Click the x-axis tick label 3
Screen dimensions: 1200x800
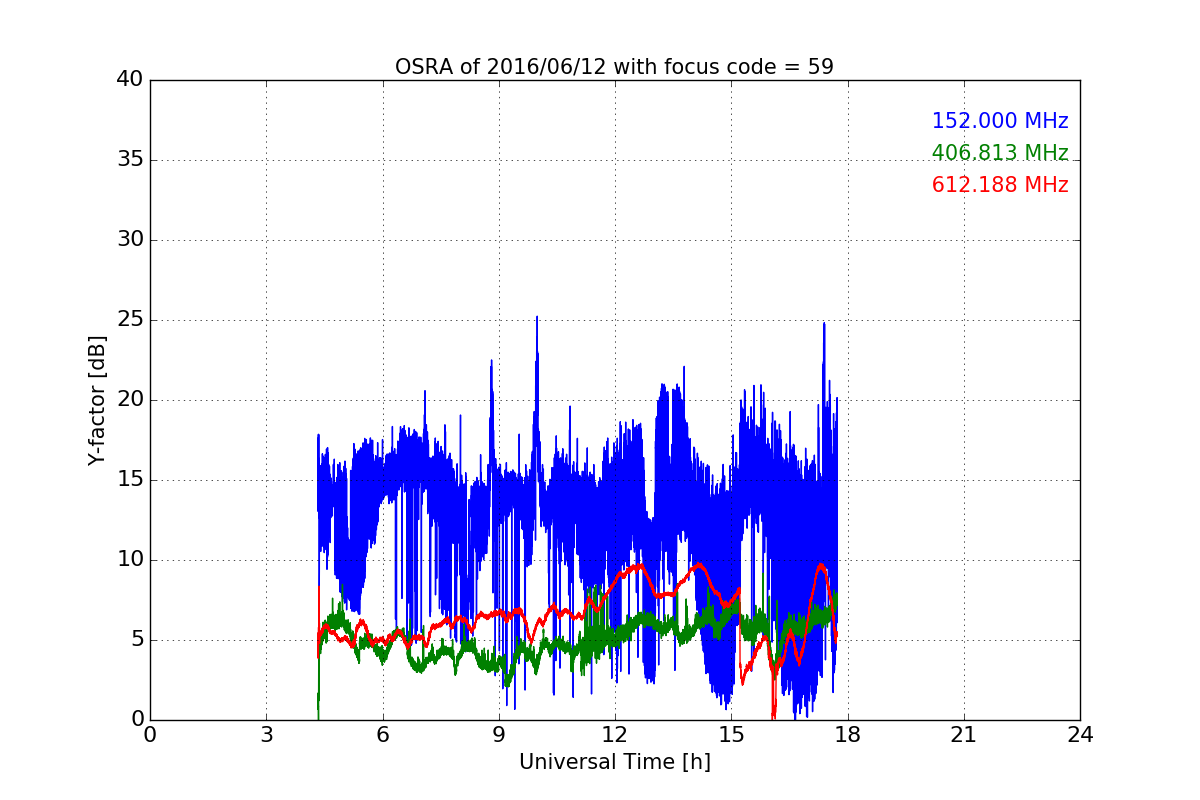pos(266,734)
